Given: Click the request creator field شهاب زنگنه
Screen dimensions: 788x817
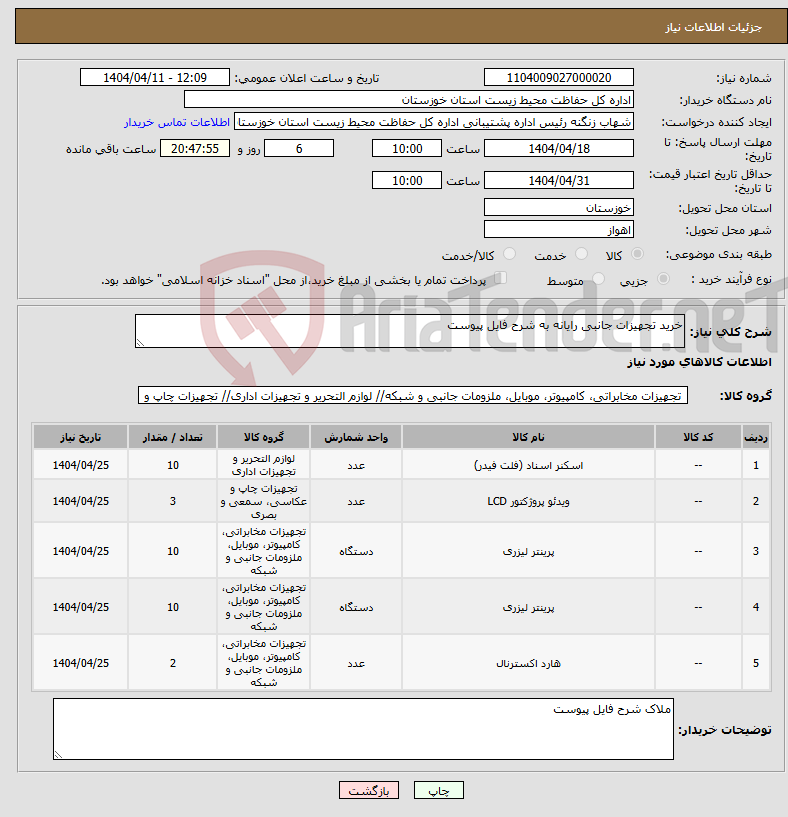Looking at the screenshot, I should tap(434, 122).
